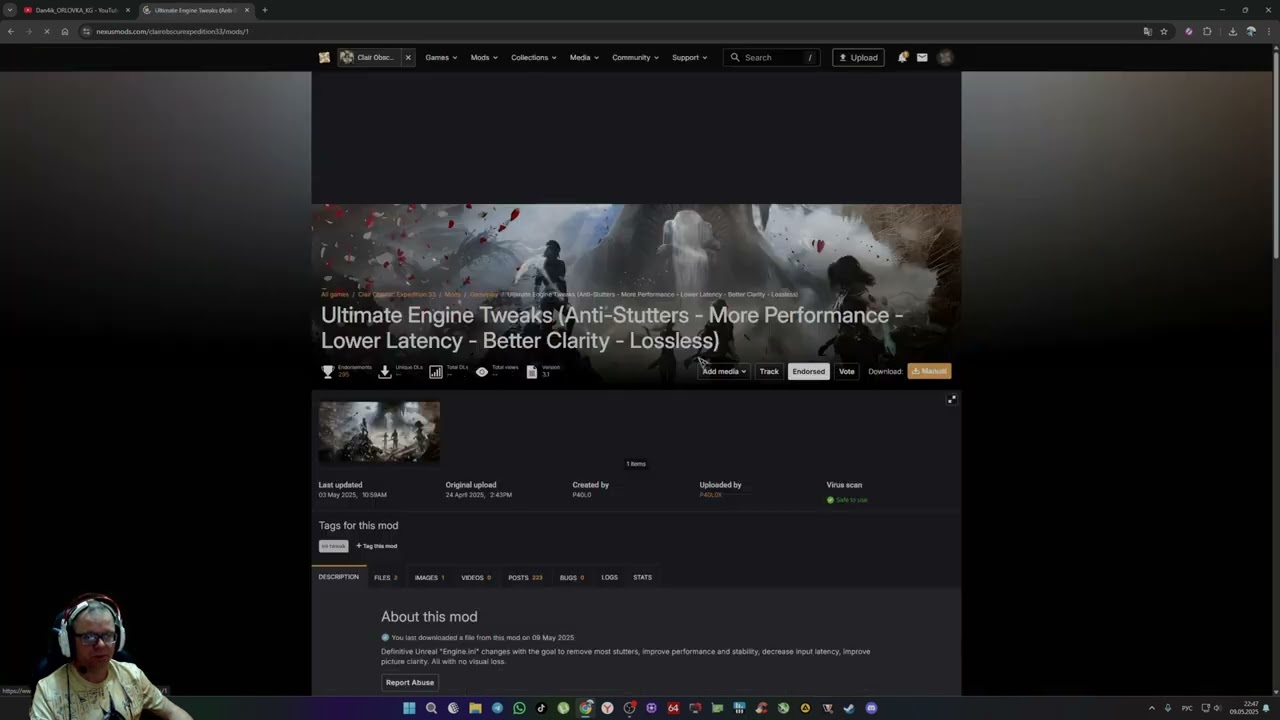
Task: Select the Description tab
Action: point(338,577)
